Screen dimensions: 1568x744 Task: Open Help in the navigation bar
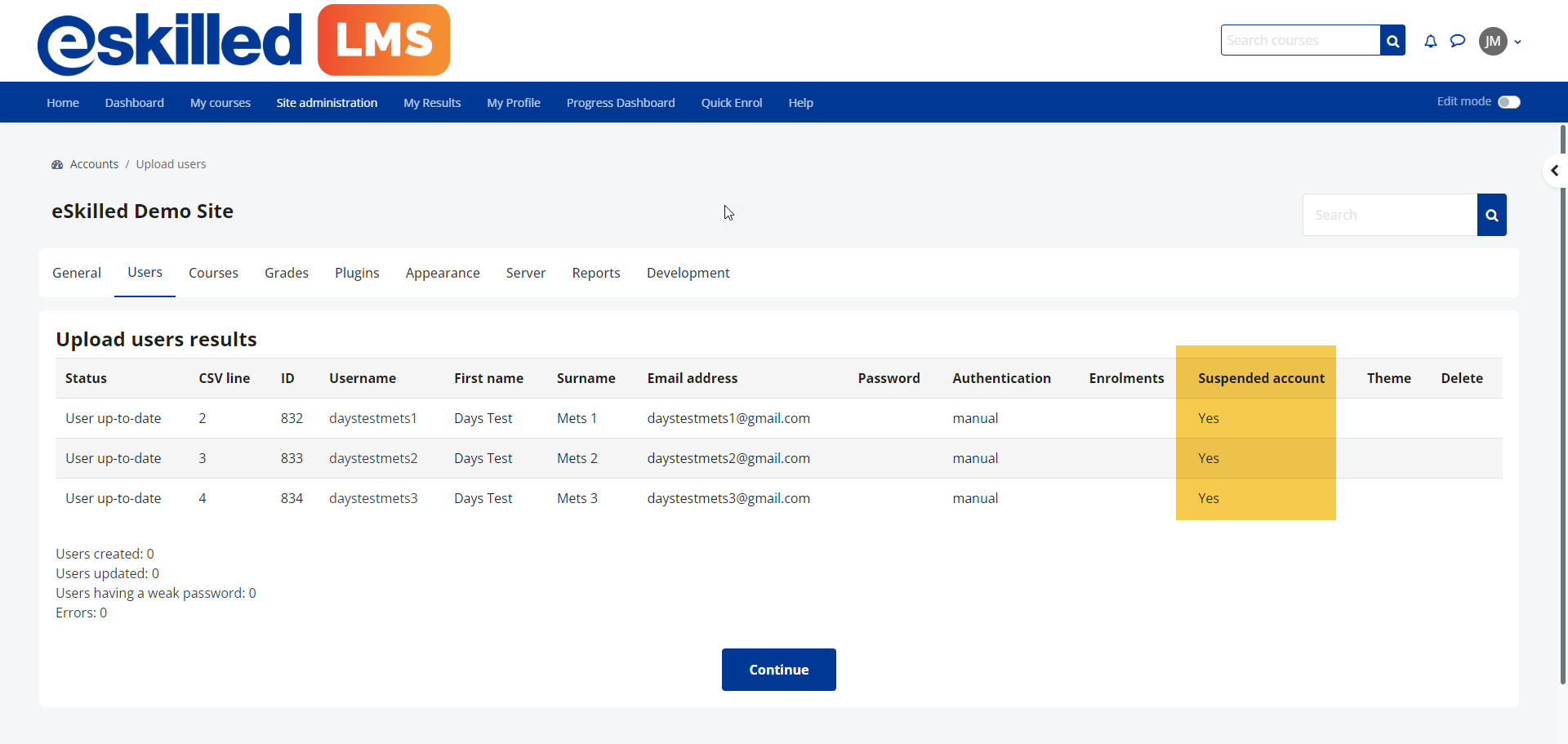[x=801, y=103]
